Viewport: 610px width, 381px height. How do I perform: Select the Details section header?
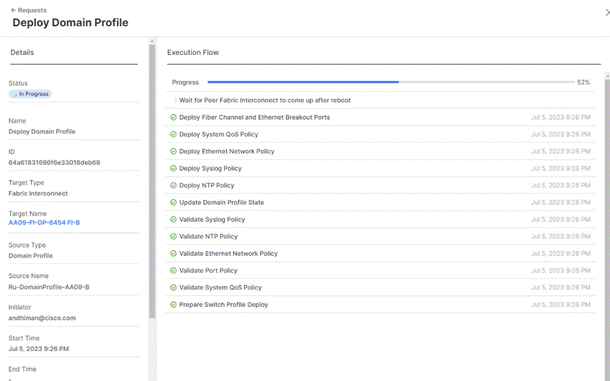click(22, 52)
